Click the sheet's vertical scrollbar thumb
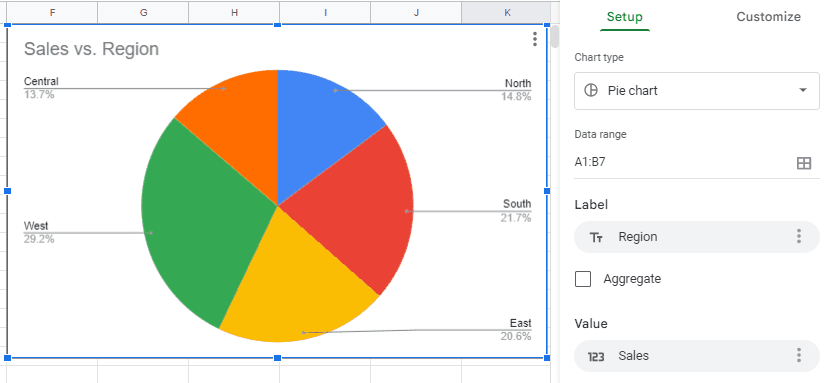This screenshot has height=383, width=835. (555, 36)
